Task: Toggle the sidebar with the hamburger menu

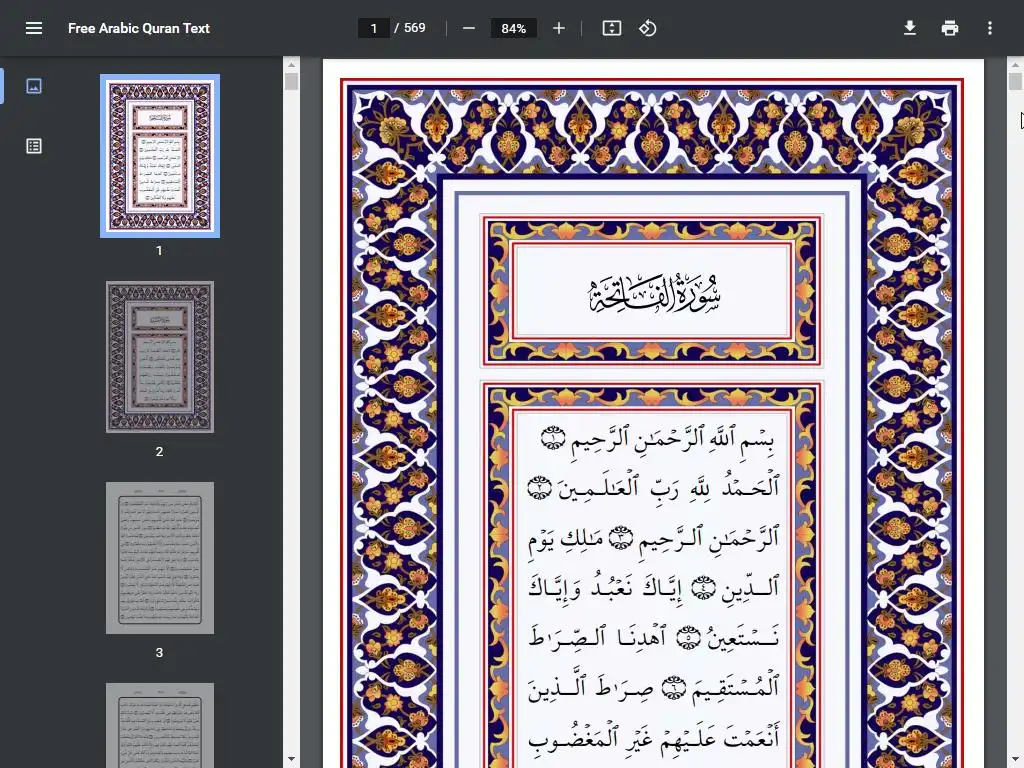Action: [34, 28]
